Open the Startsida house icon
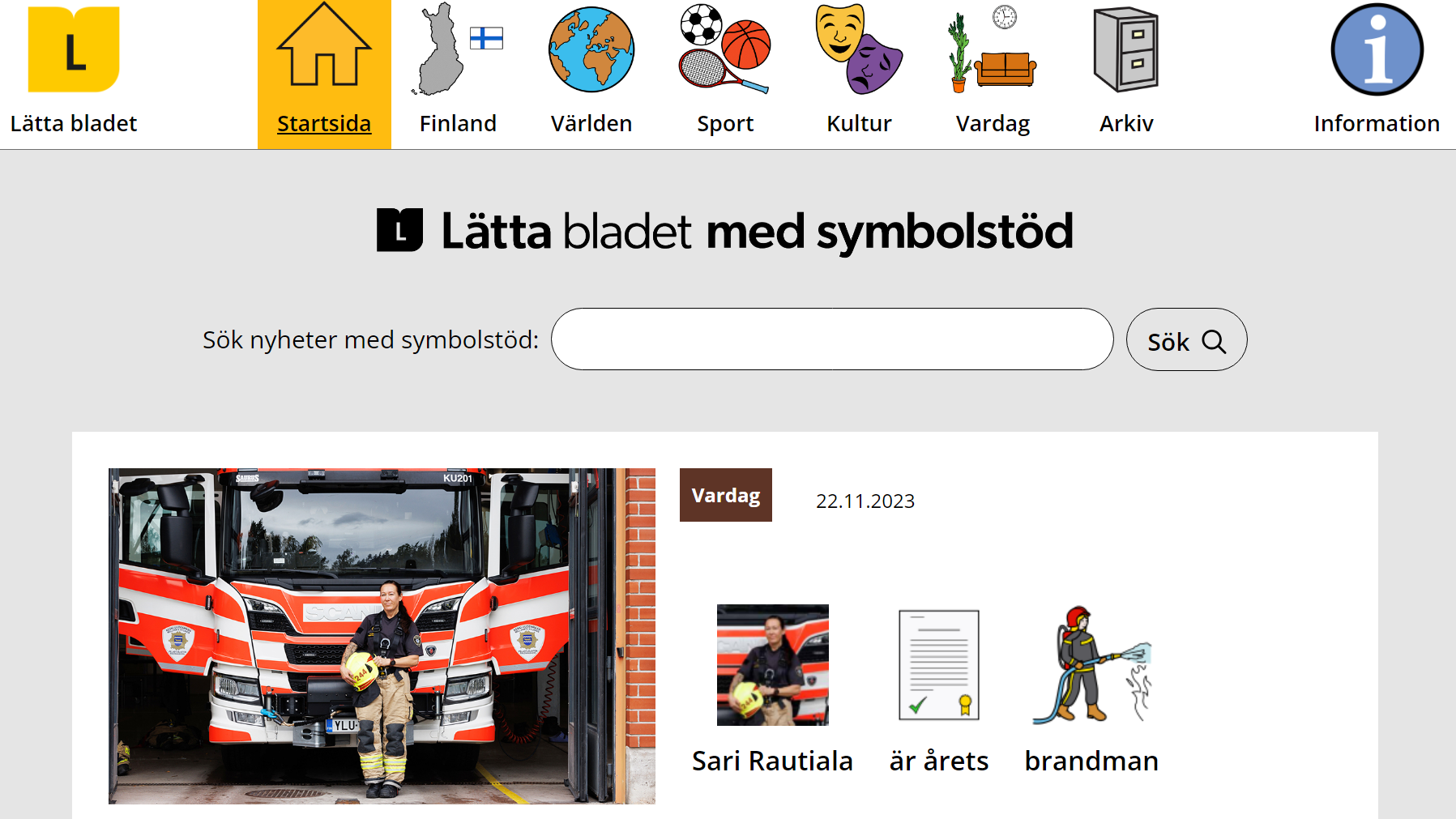Image resolution: width=1456 pixels, height=819 pixels. coord(324,45)
